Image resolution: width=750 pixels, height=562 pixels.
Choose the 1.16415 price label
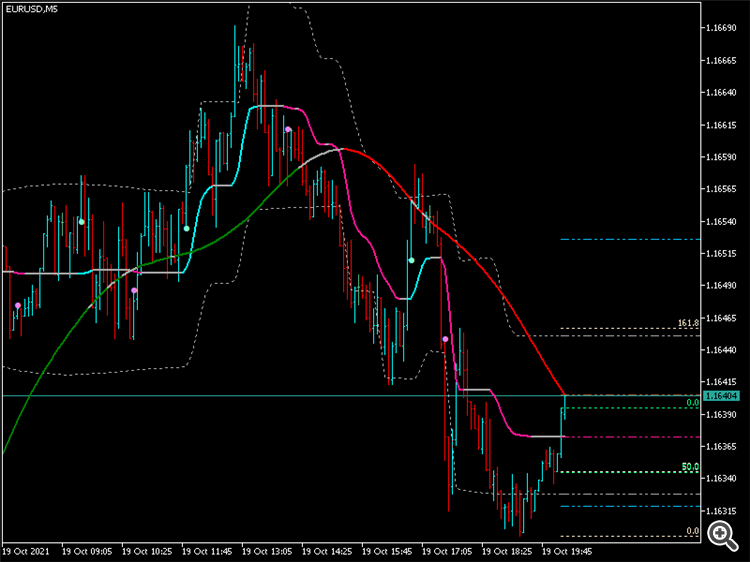coord(721,382)
